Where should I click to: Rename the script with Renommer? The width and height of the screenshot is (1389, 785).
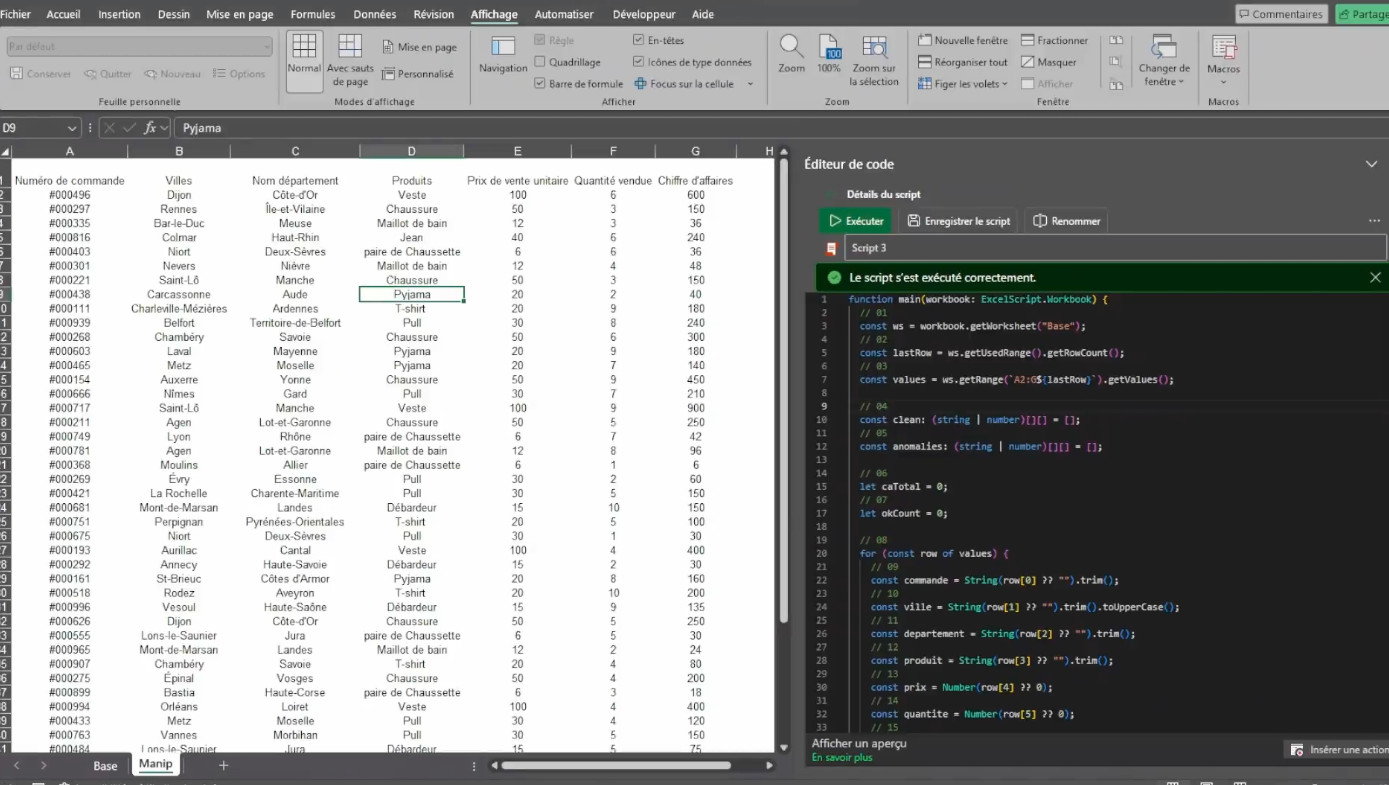[x=1067, y=221]
